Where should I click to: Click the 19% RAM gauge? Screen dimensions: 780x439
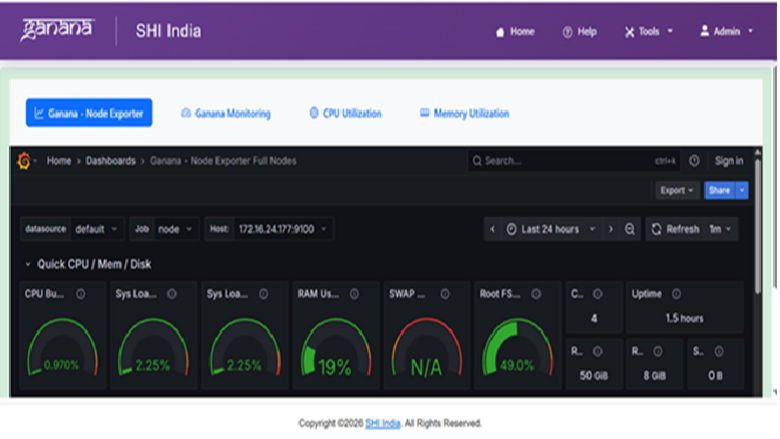(x=336, y=348)
